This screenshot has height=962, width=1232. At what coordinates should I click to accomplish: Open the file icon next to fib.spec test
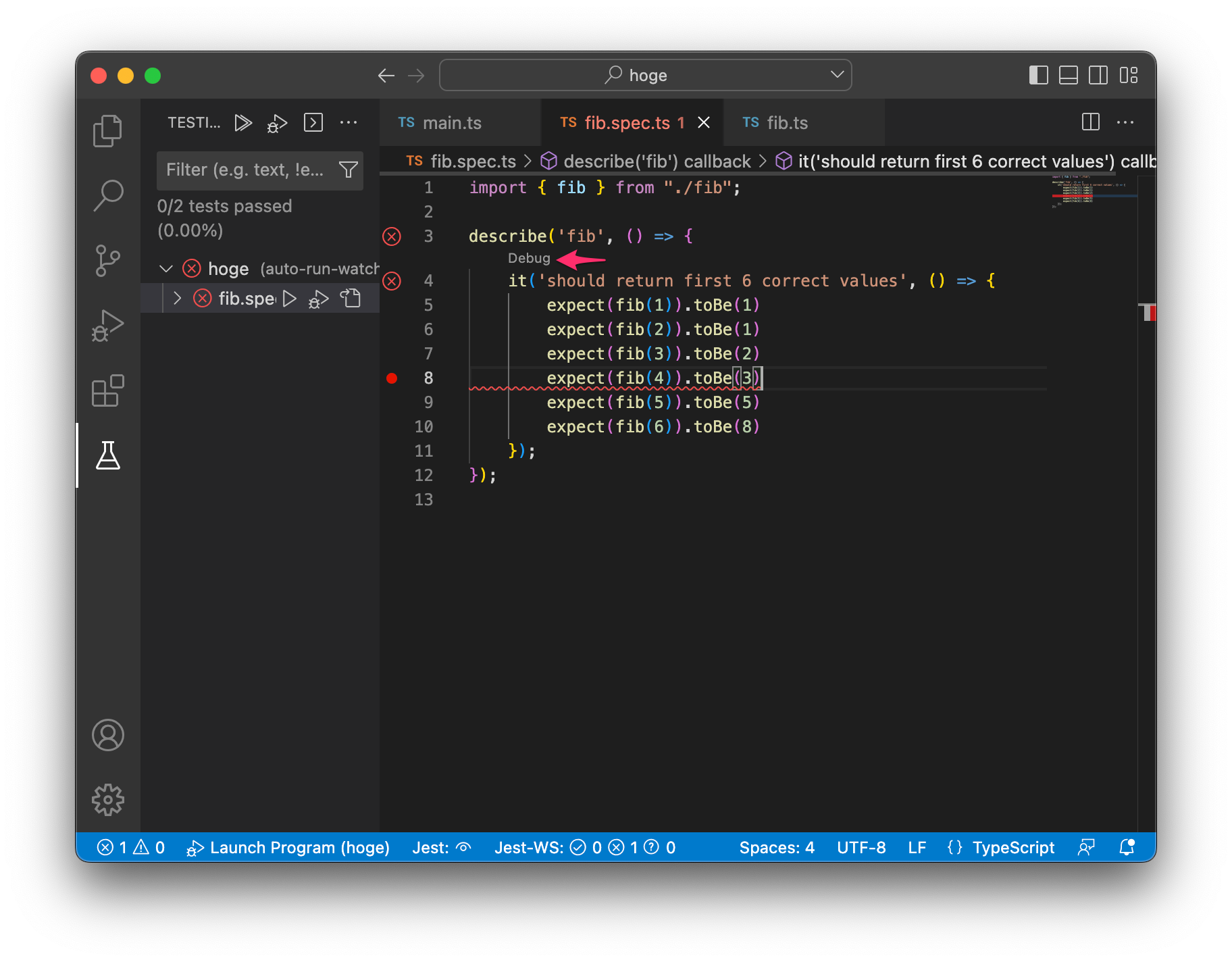tap(351, 299)
